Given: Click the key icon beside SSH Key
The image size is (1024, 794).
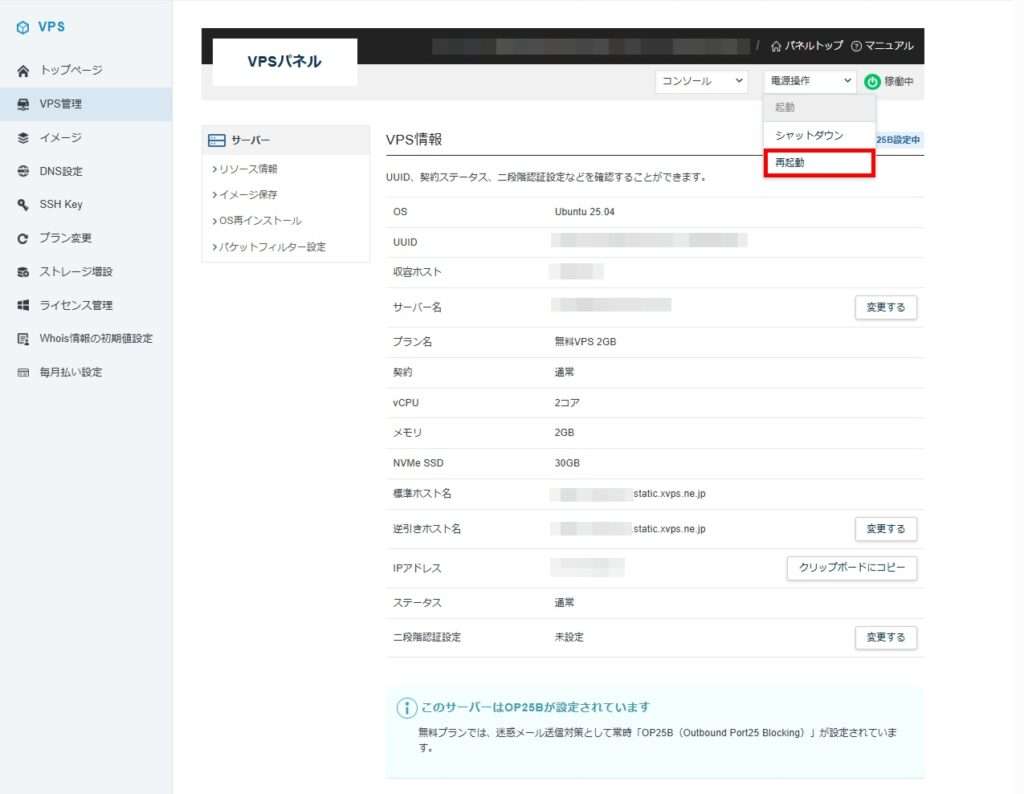Looking at the screenshot, I should (23, 205).
